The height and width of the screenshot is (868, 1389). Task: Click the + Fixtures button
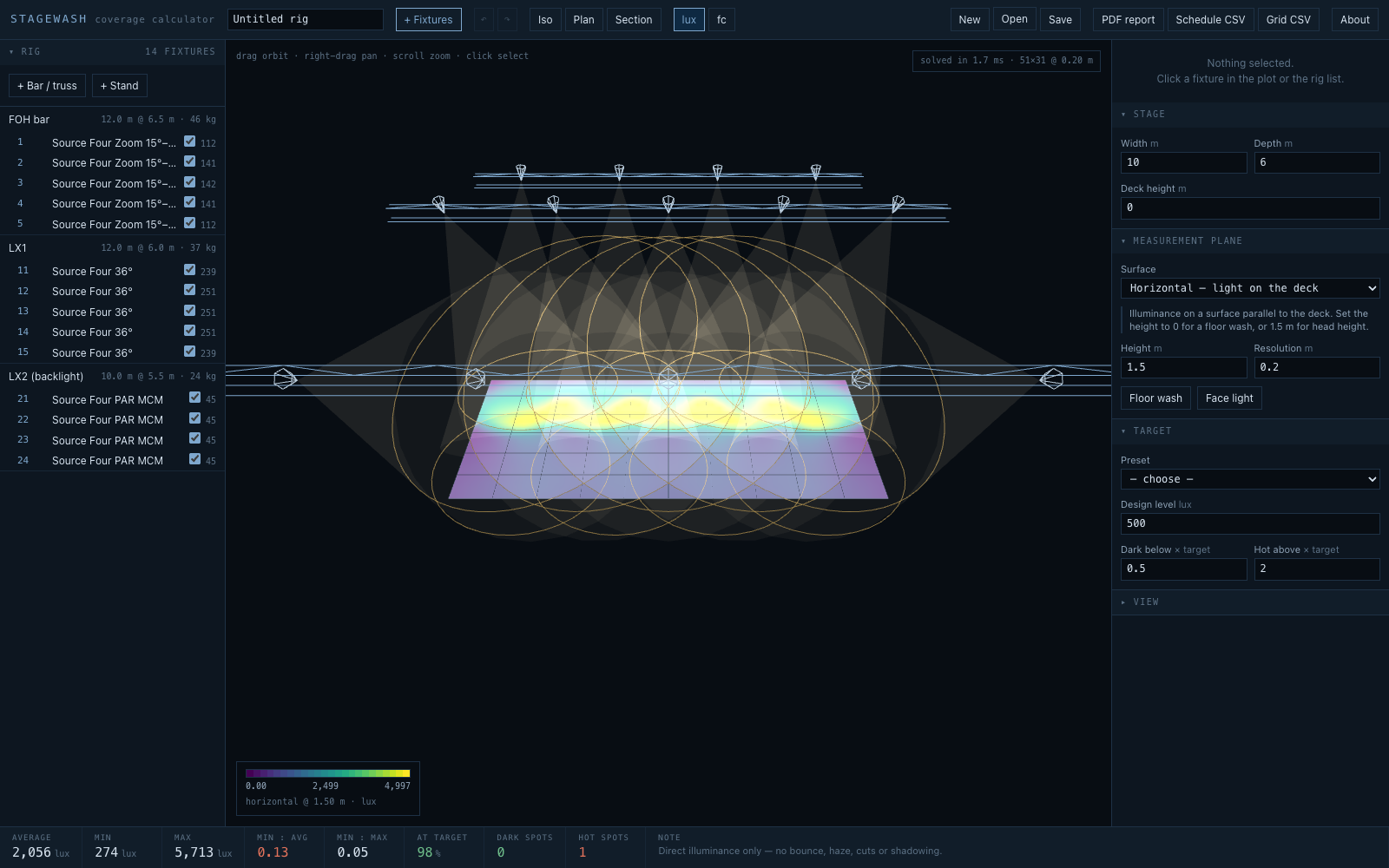(428, 19)
